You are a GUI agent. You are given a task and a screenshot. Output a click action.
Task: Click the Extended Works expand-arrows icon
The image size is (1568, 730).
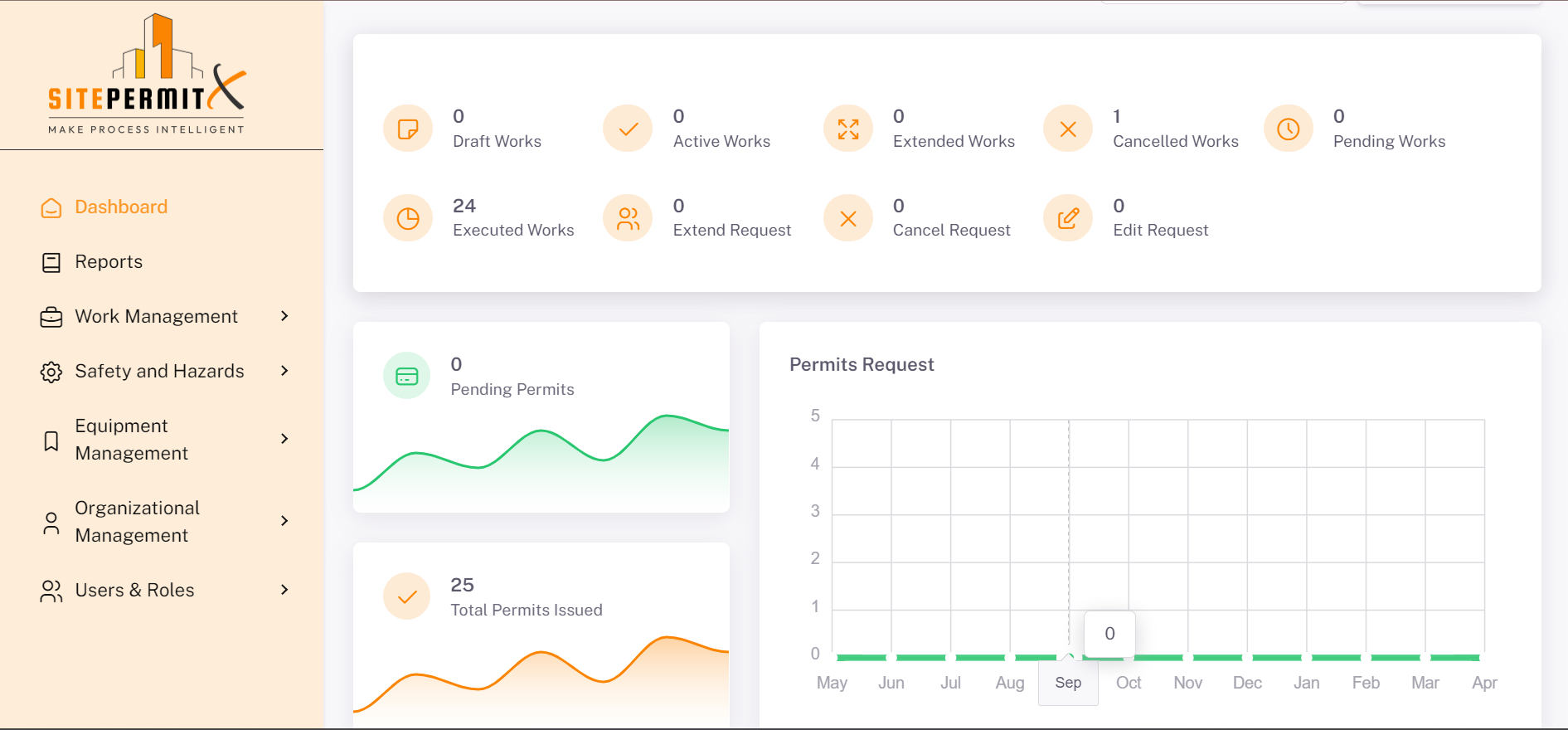tap(848, 129)
